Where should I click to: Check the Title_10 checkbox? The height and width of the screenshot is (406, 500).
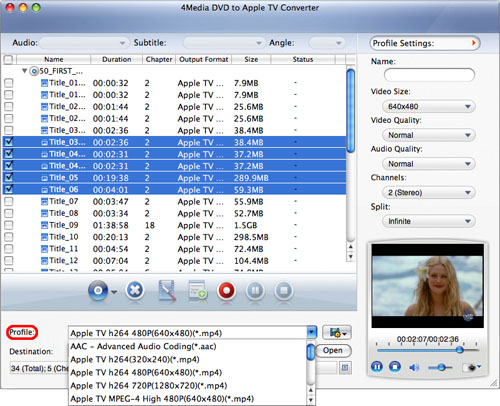click(x=9, y=237)
